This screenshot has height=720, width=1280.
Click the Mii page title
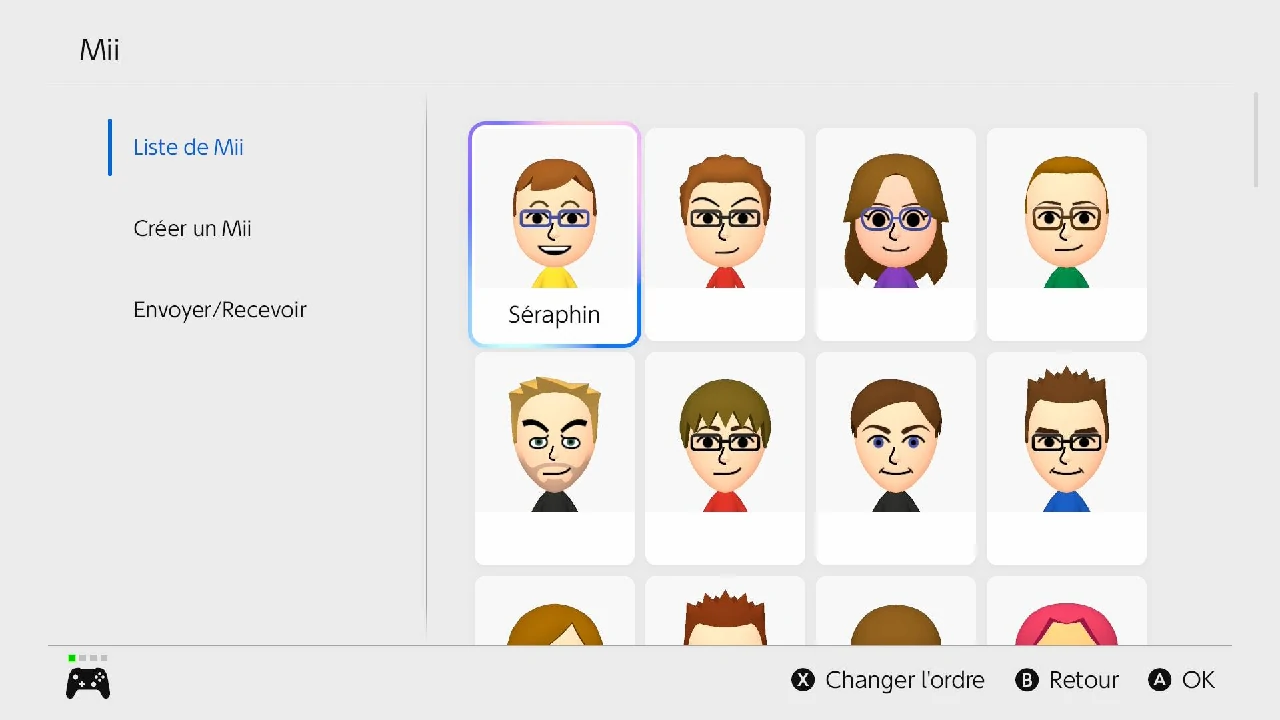99,50
